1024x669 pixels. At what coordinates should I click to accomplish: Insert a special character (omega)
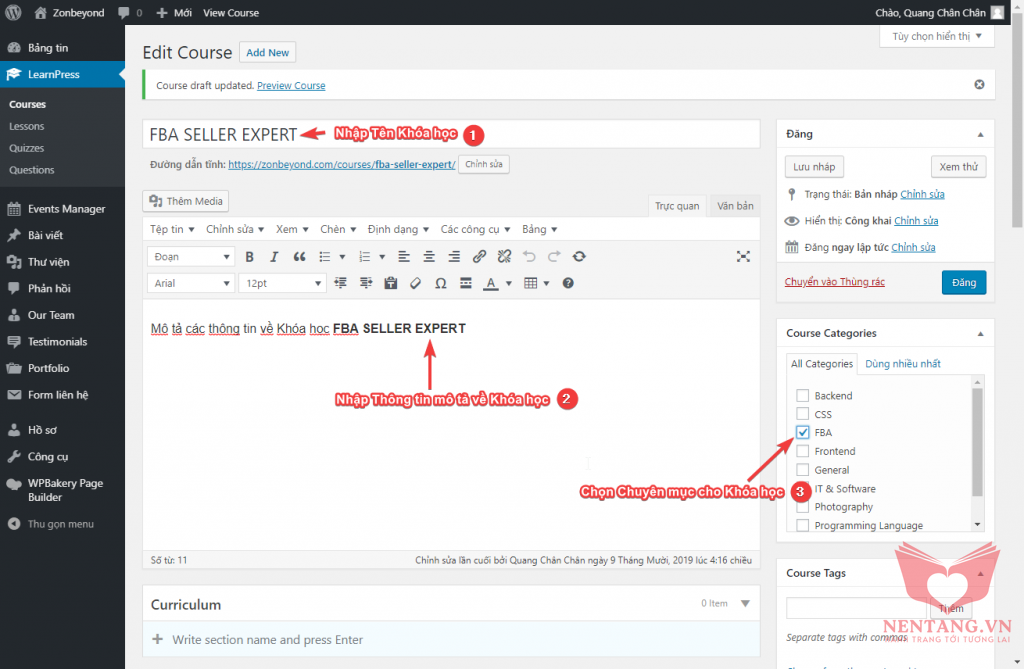[440, 283]
